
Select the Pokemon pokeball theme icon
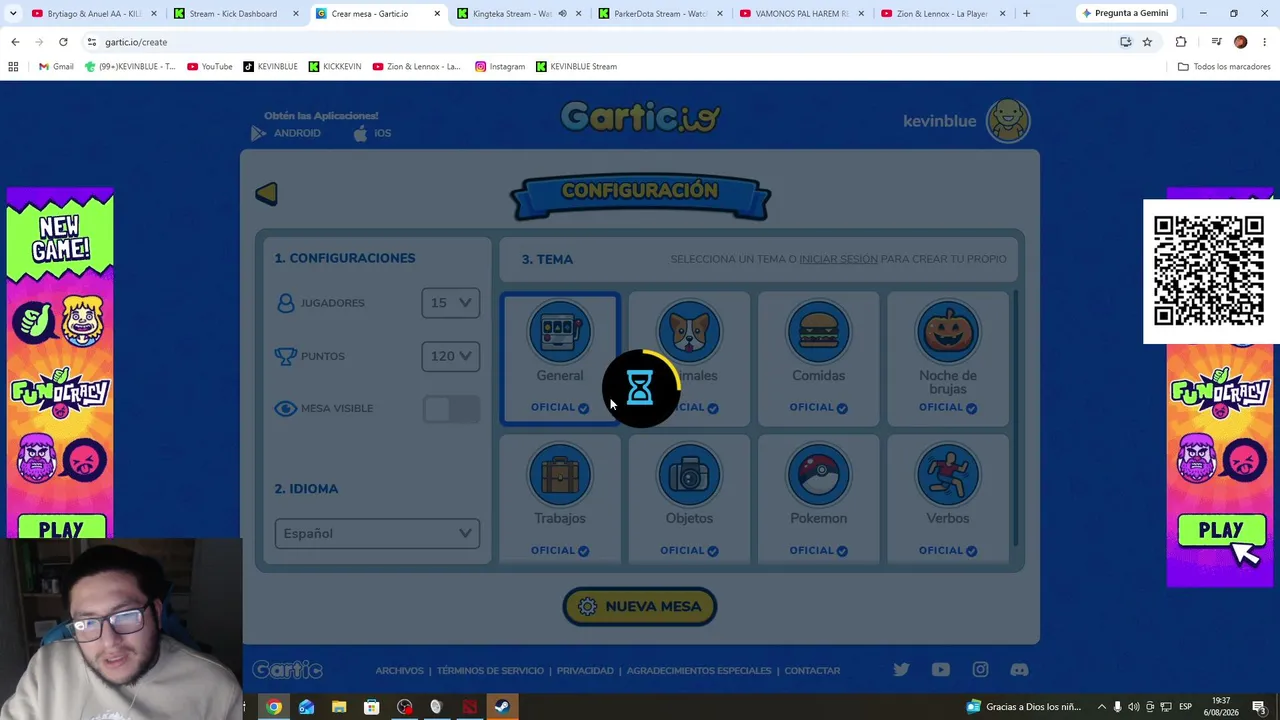tap(818, 475)
